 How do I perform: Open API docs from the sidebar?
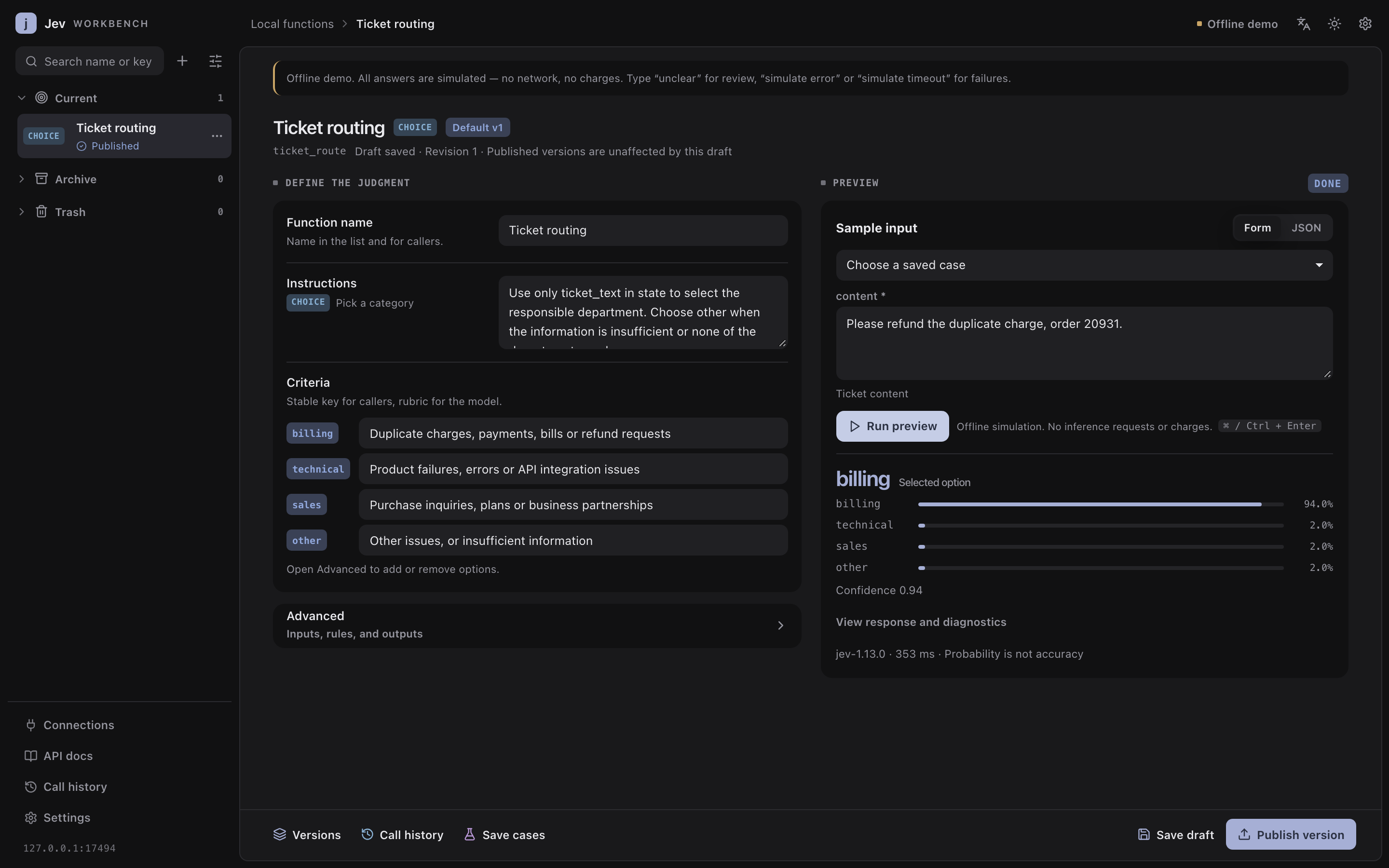coord(58,756)
